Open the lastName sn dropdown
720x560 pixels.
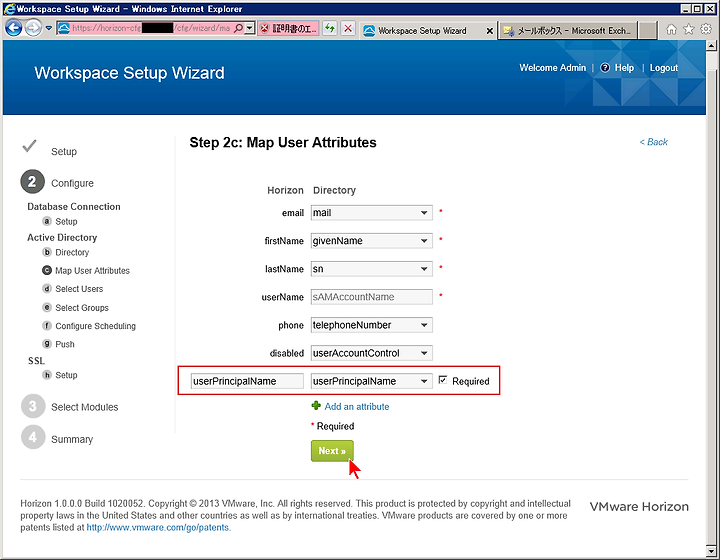[x=371, y=269]
